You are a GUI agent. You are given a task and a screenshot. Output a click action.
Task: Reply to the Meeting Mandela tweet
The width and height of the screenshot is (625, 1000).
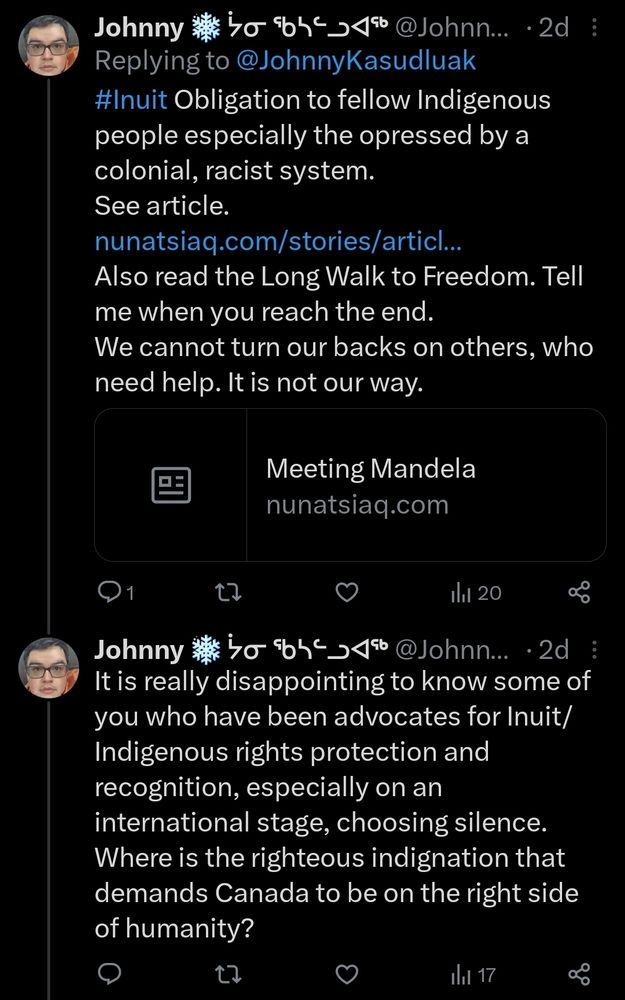click(115, 593)
